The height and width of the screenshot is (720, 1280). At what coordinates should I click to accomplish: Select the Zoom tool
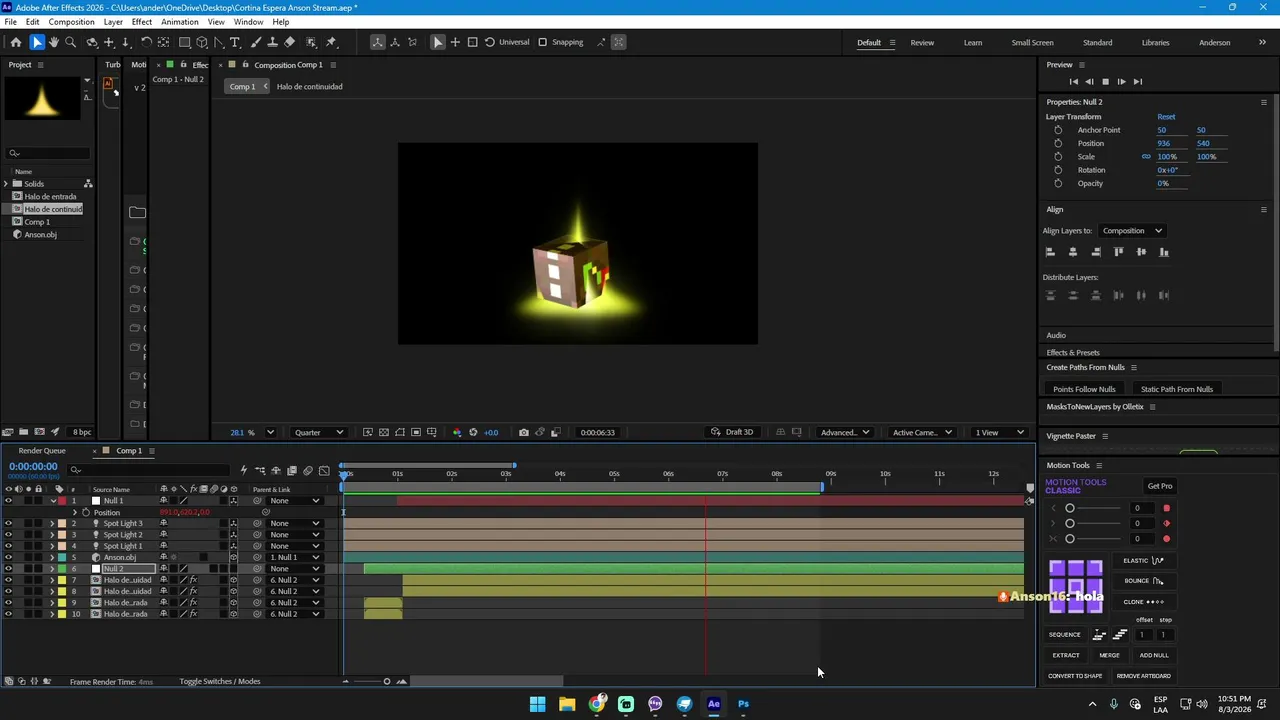pyautogui.click(x=70, y=42)
